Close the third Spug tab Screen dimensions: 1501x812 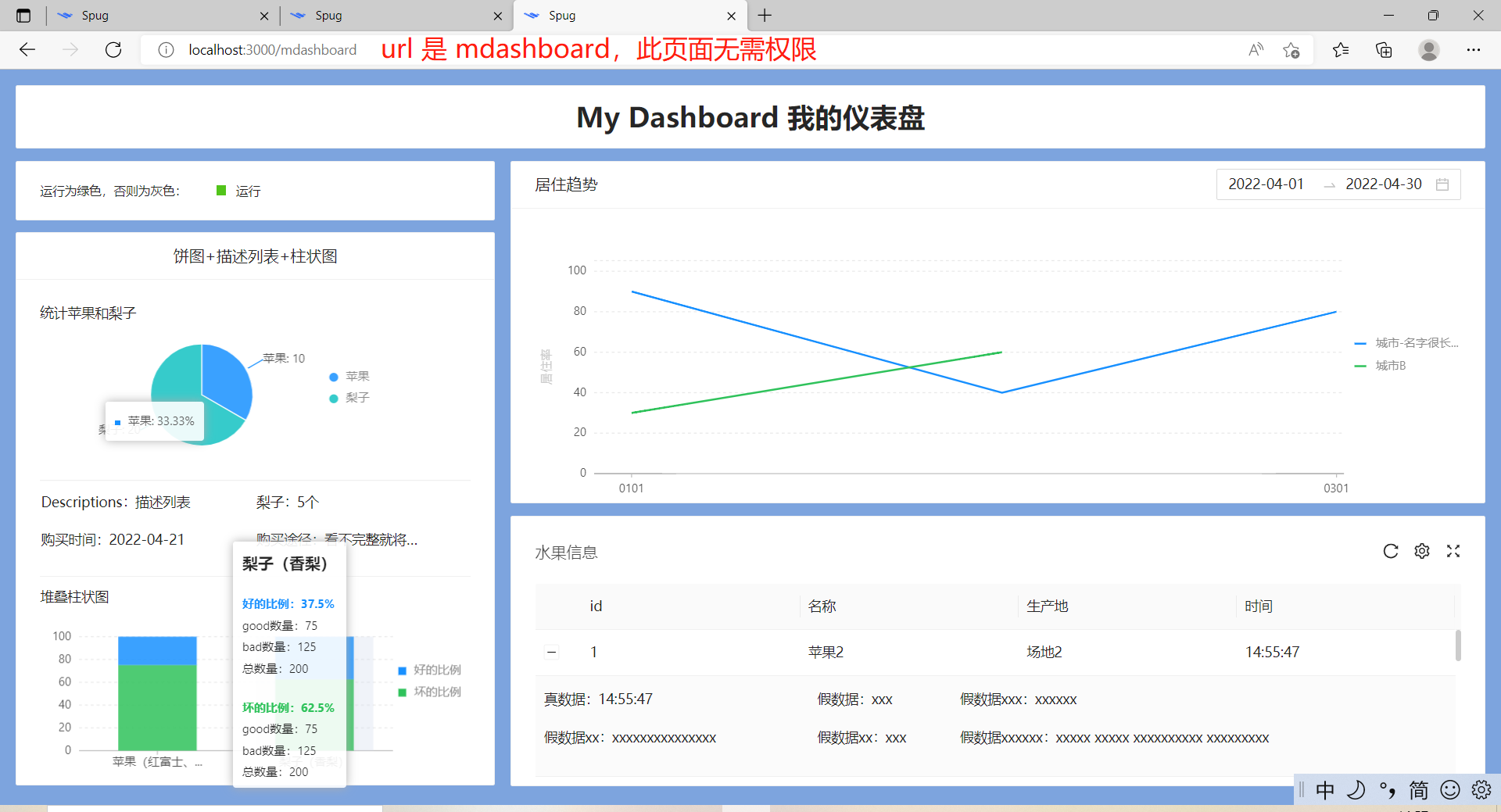[731, 16]
